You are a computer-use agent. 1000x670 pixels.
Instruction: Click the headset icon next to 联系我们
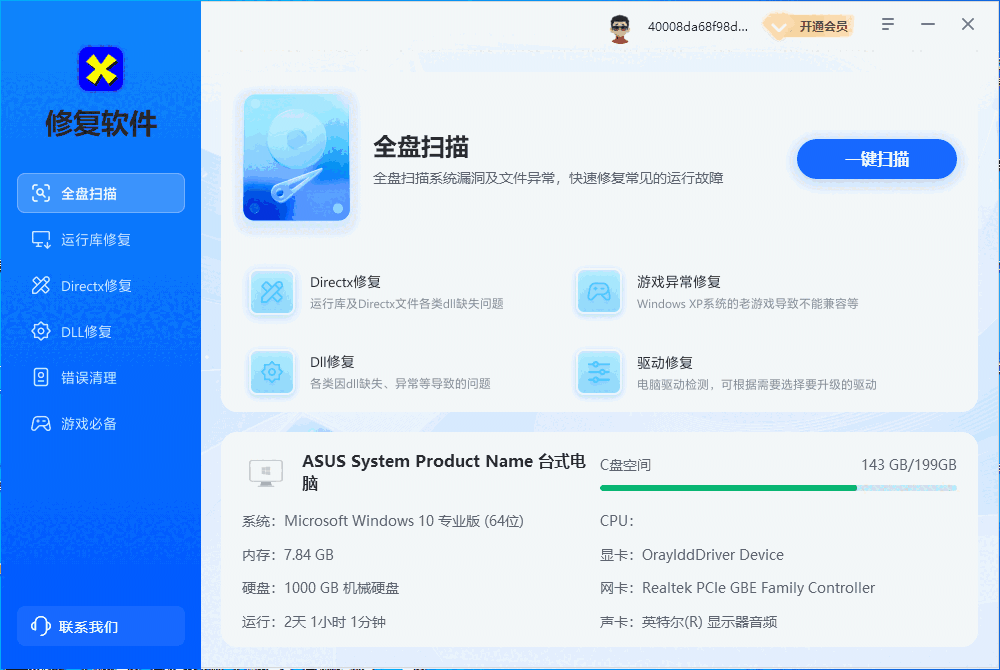pos(39,625)
